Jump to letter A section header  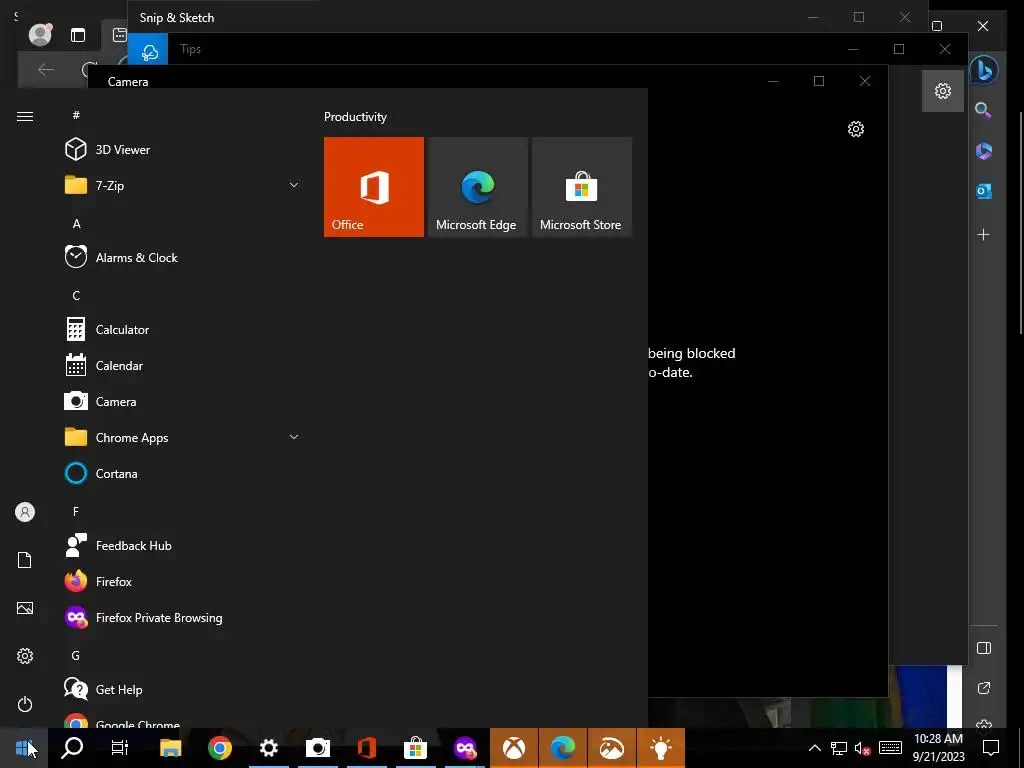[76, 224]
